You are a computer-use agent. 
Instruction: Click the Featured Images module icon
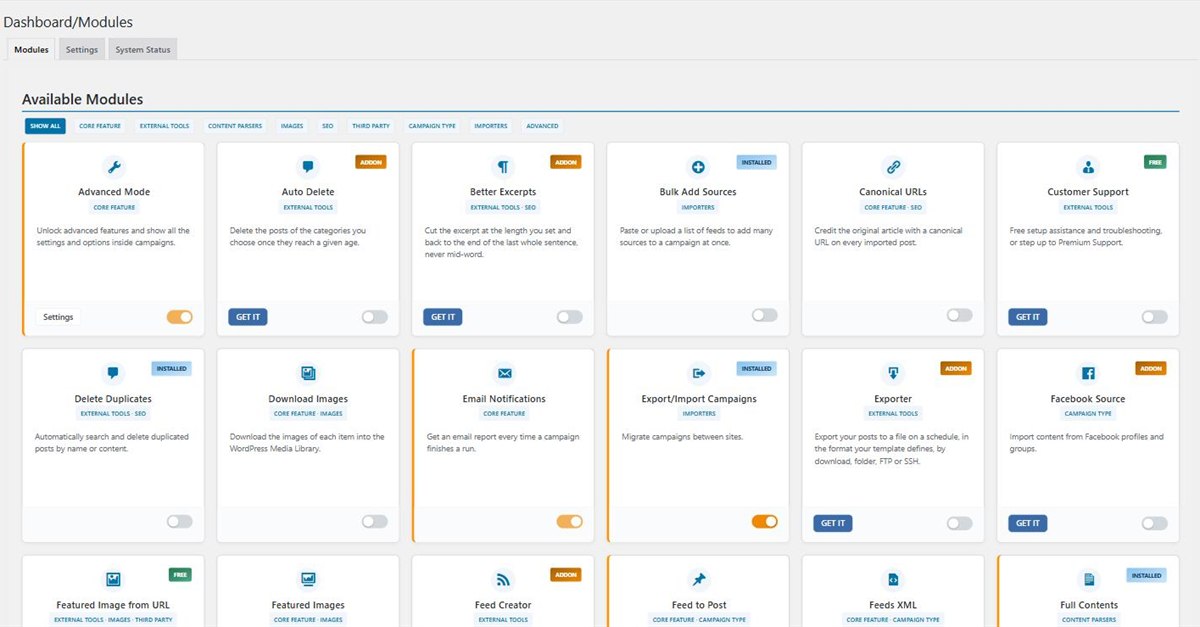coord(308,579)
